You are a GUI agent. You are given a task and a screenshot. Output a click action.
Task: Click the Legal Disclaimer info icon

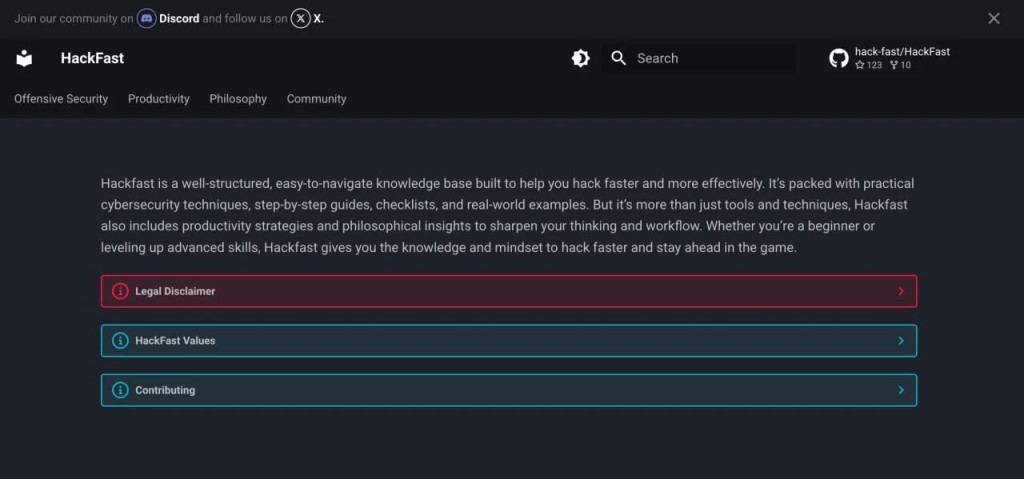pyautogui.click(x=120, y=291)
